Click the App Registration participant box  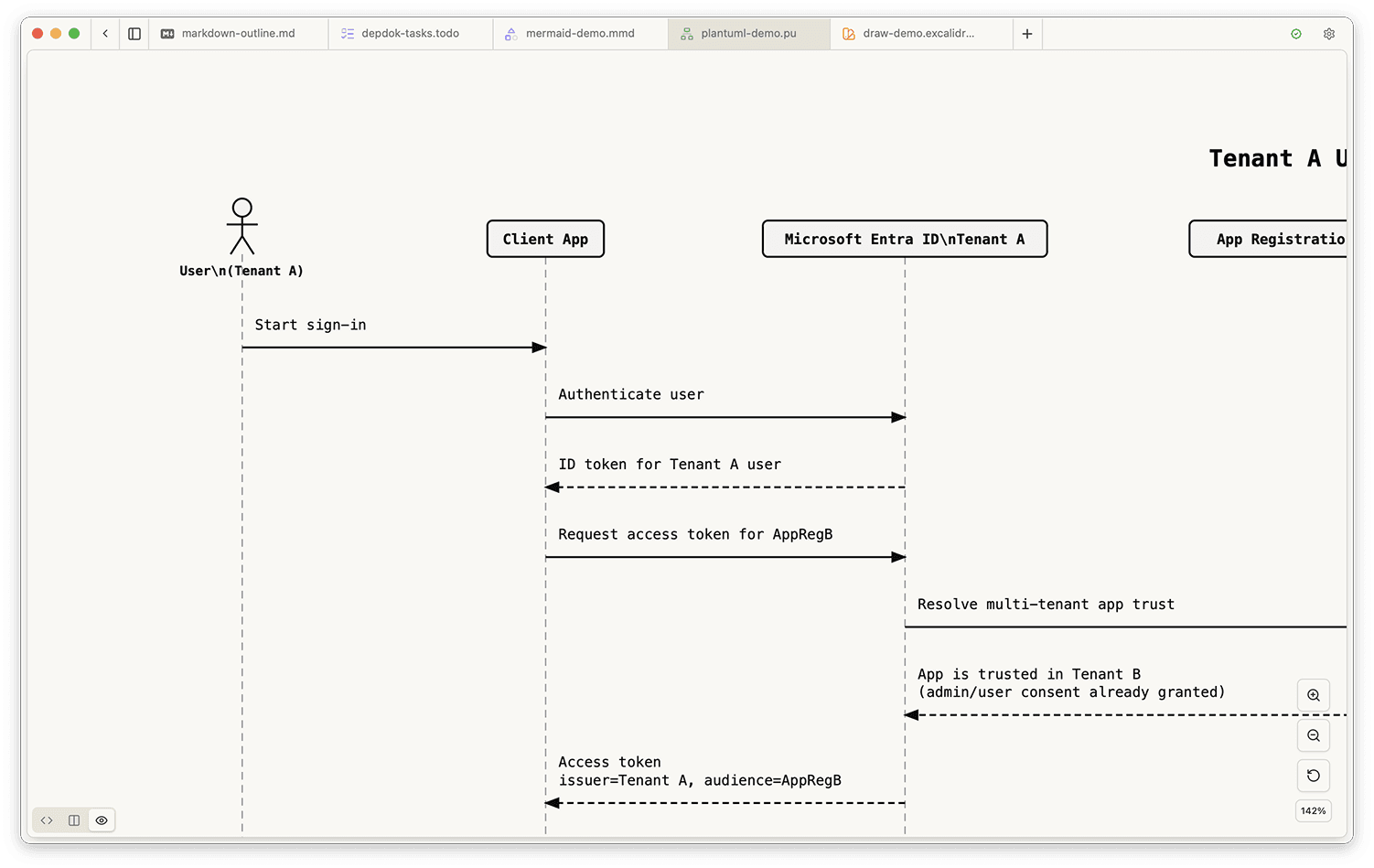click(x=1268, y=239)
